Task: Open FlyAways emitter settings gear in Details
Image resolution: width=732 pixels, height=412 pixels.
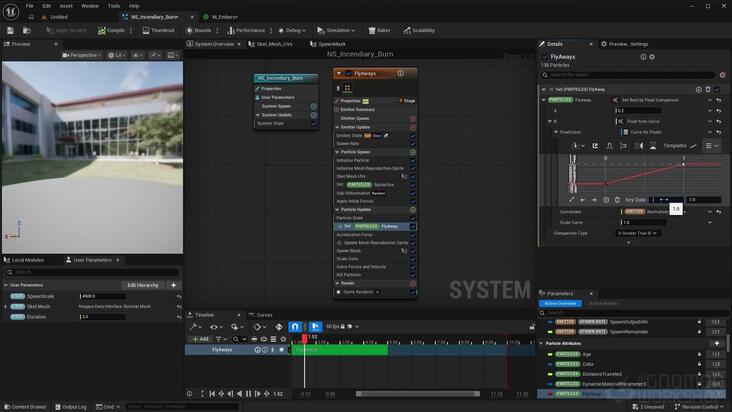Action: tap(652, 57)
